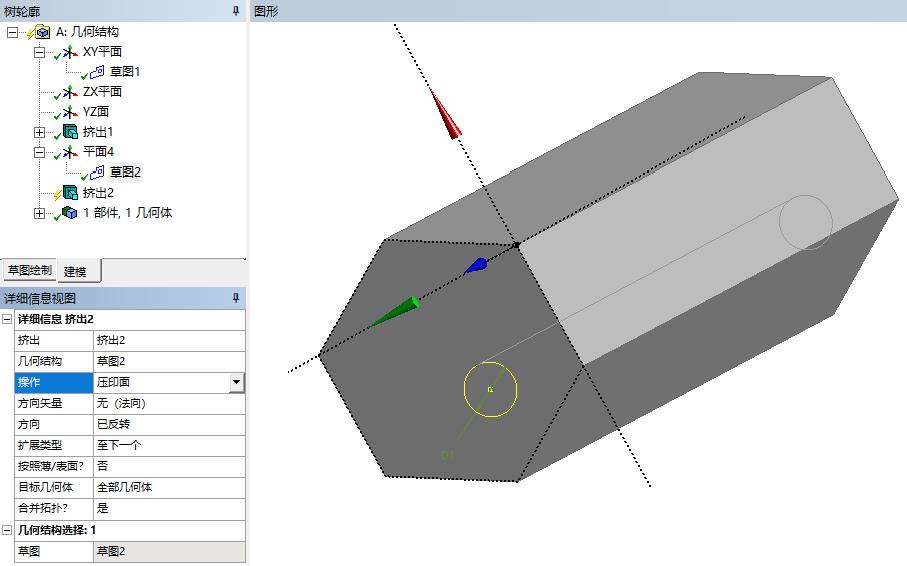This screenshot has width=907, height=566.
Task: Toggle the 按照薄/表面? value field
Action: pos(168,466)
